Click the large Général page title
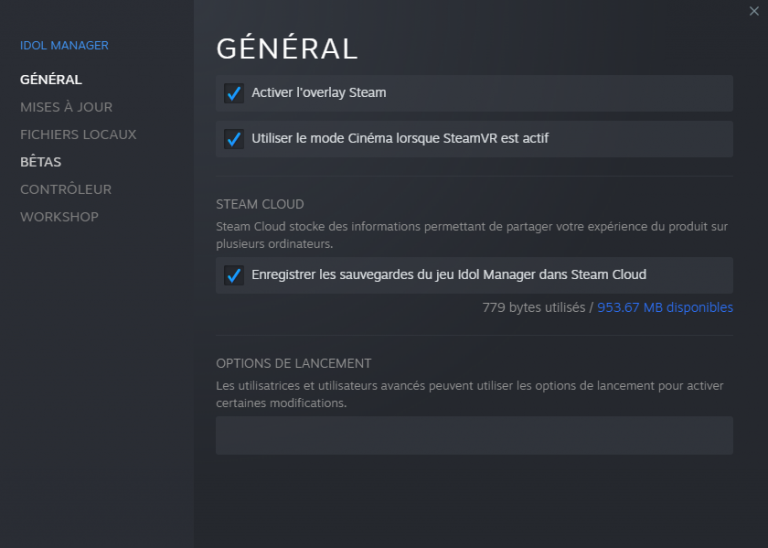Screen dimensions: 768x548 (287, 48)
